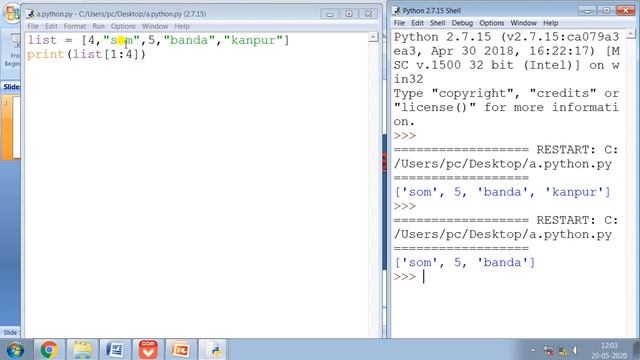The image size is (640, 360).
Task: Click the editor window title bar icon
Action: coord(30,14)
